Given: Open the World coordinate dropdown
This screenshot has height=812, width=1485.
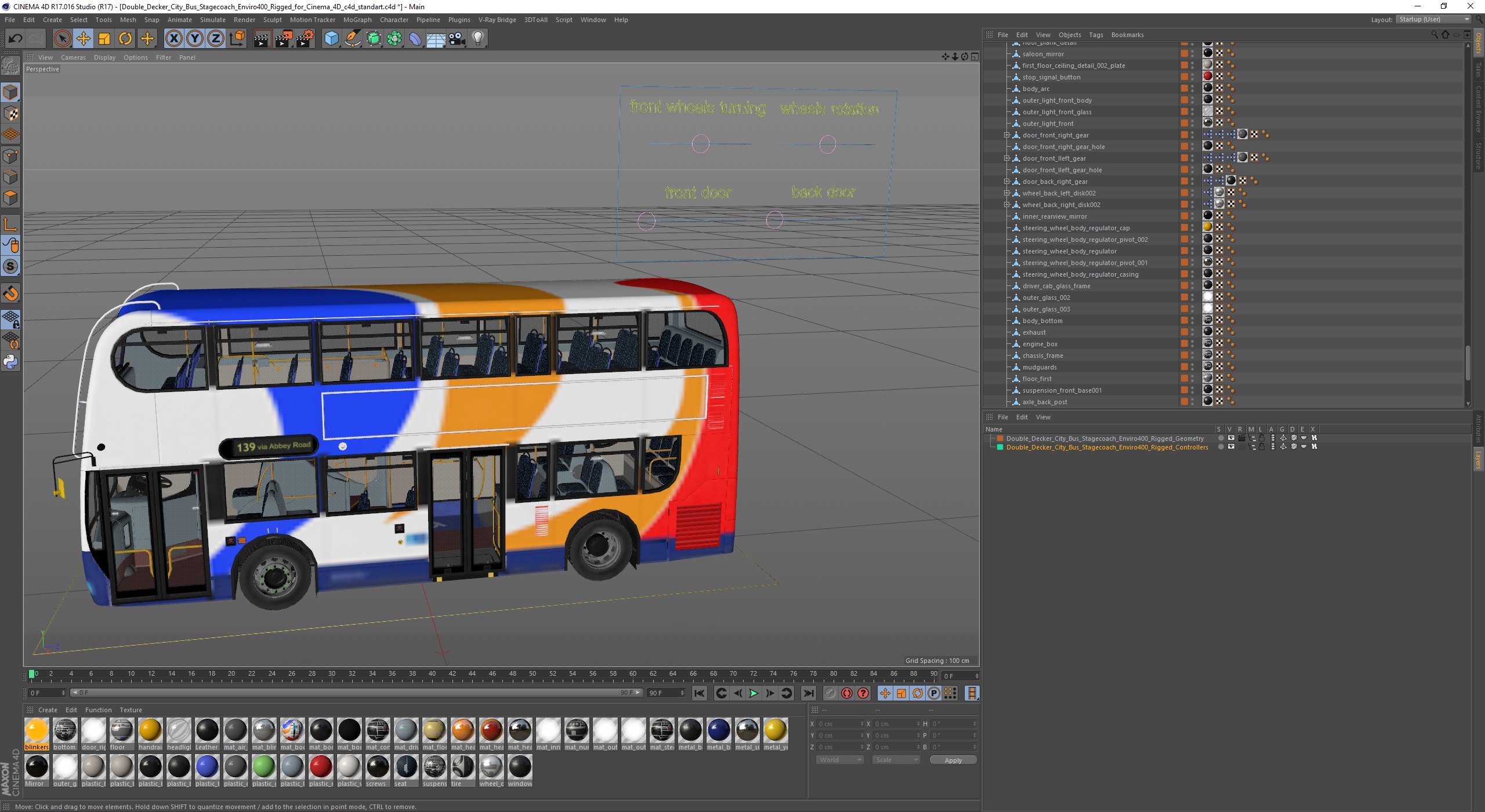Looking at the screenshot, I should click(x=840, y=760).
